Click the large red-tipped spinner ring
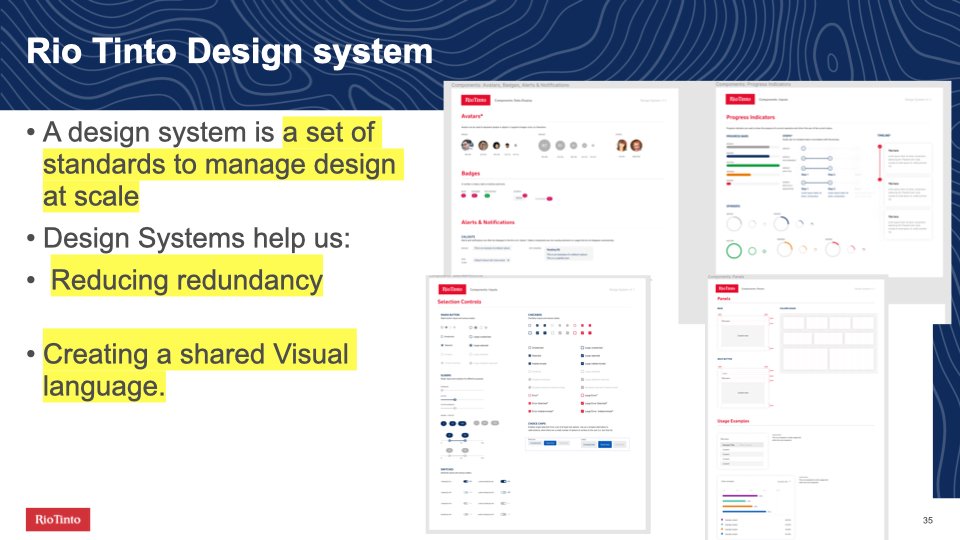This screenshot has height=540, width=960. 833,249
